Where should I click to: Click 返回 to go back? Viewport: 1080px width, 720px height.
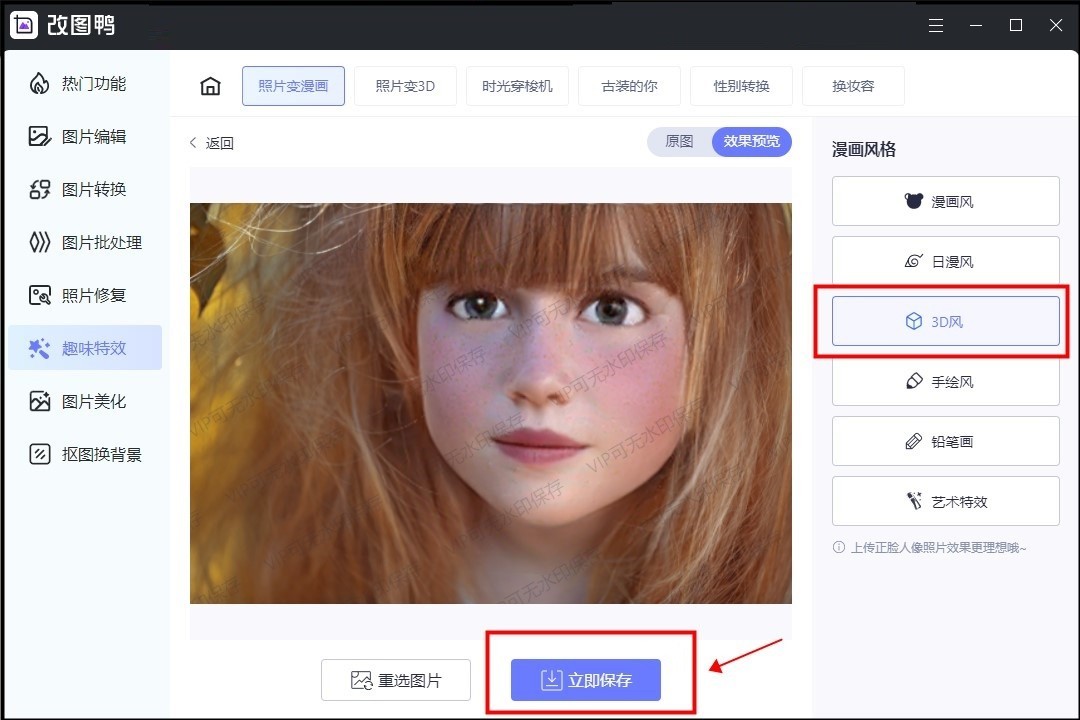(x=212, y=143)
